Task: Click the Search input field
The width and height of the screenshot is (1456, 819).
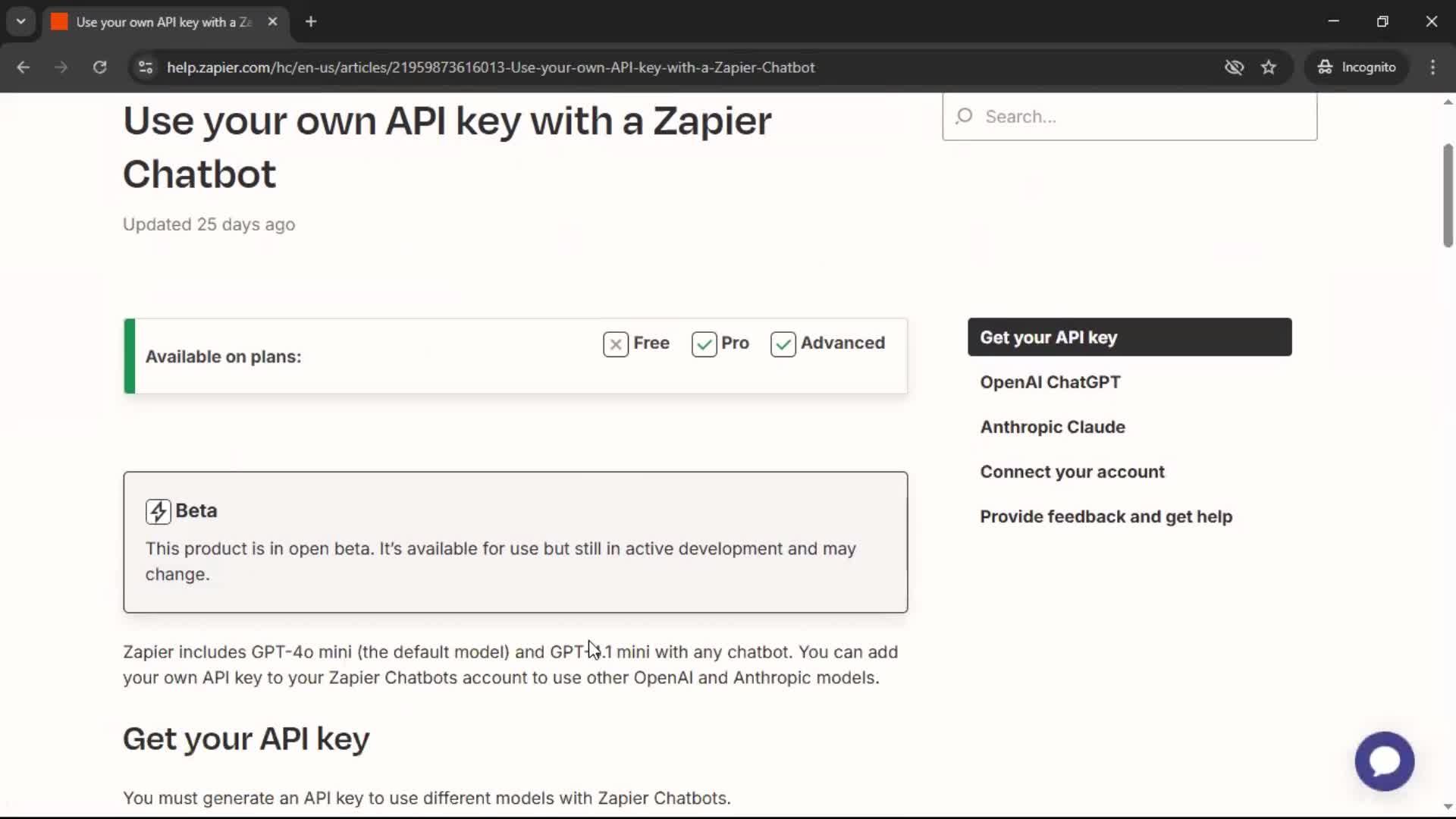Action: click(1129, 117)
